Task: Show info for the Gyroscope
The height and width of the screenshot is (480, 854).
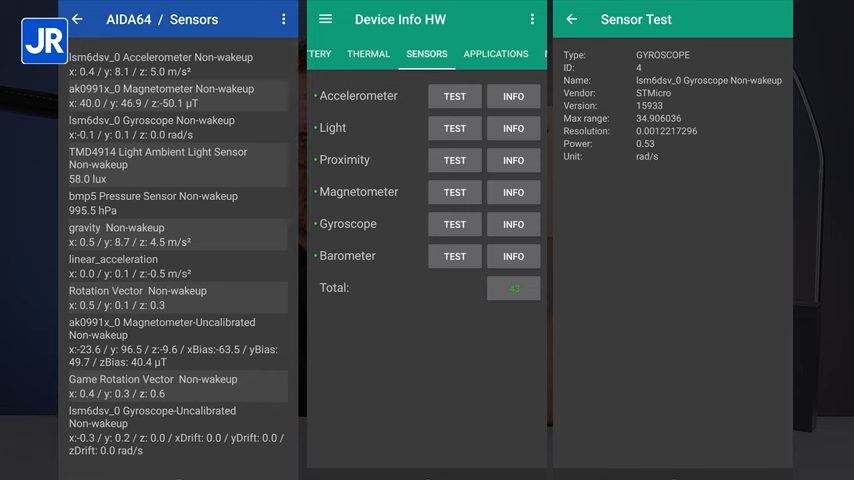Action: tap(514, 224)
